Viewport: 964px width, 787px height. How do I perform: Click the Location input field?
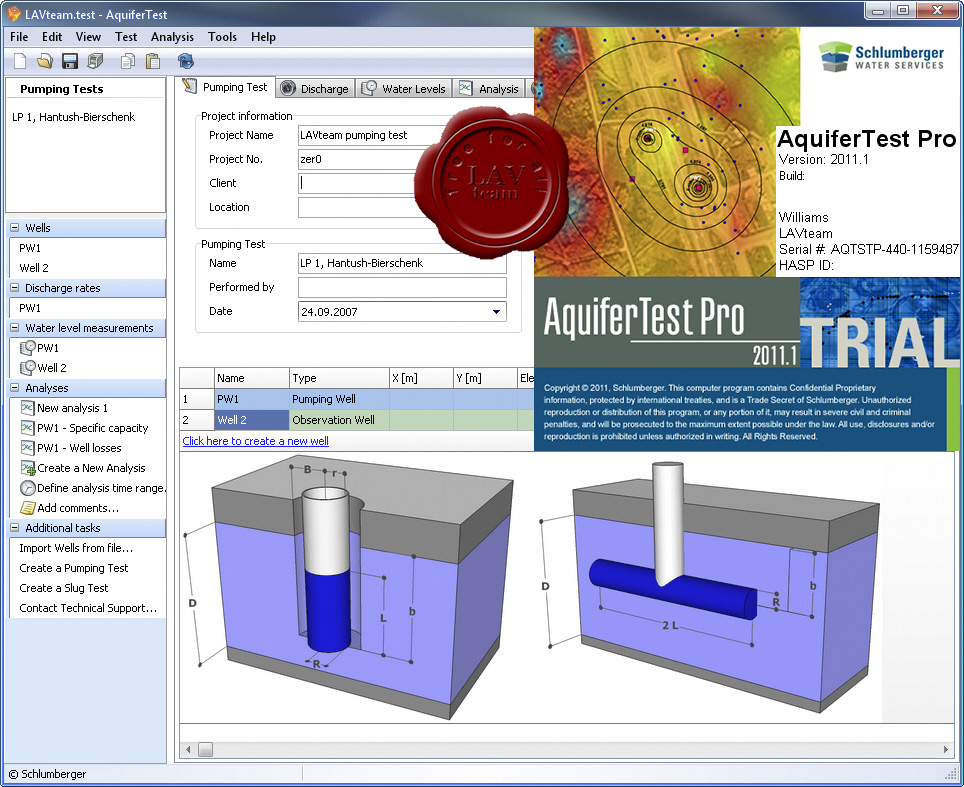click(360, 207)
